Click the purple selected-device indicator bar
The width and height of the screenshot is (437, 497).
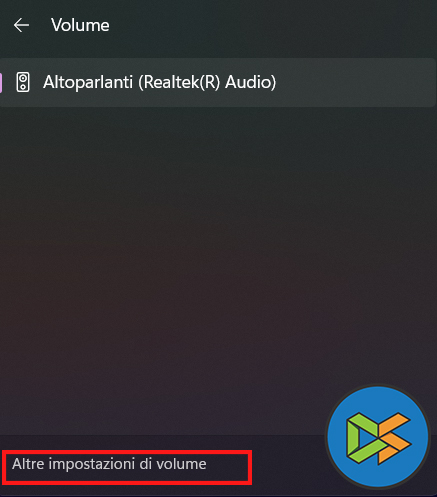click(1, 82)
